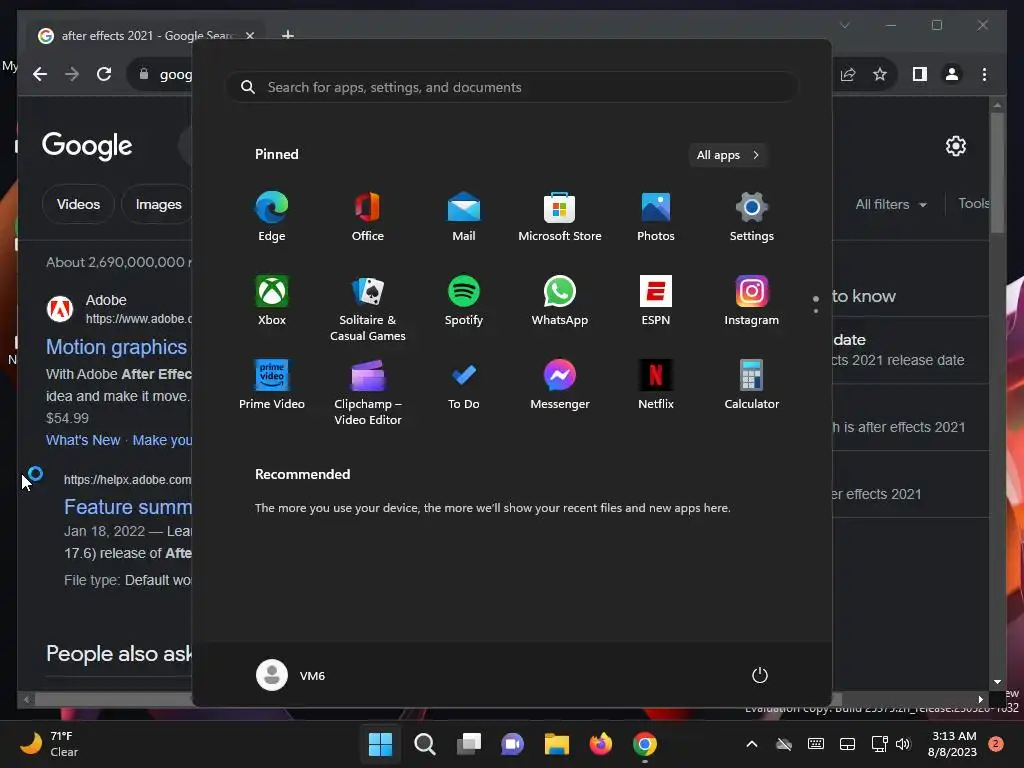Open the volume control in system tray
This screenshot has width=1024, height=768.
903,744
